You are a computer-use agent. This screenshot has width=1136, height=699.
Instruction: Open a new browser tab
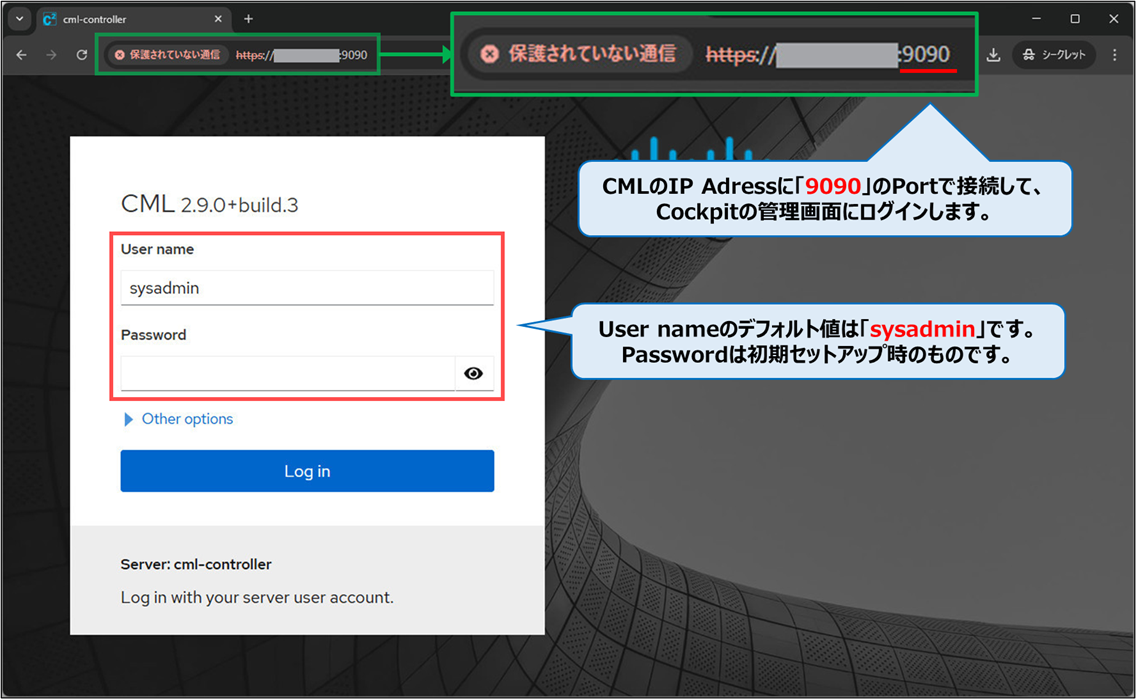click(x=248, y=19)
